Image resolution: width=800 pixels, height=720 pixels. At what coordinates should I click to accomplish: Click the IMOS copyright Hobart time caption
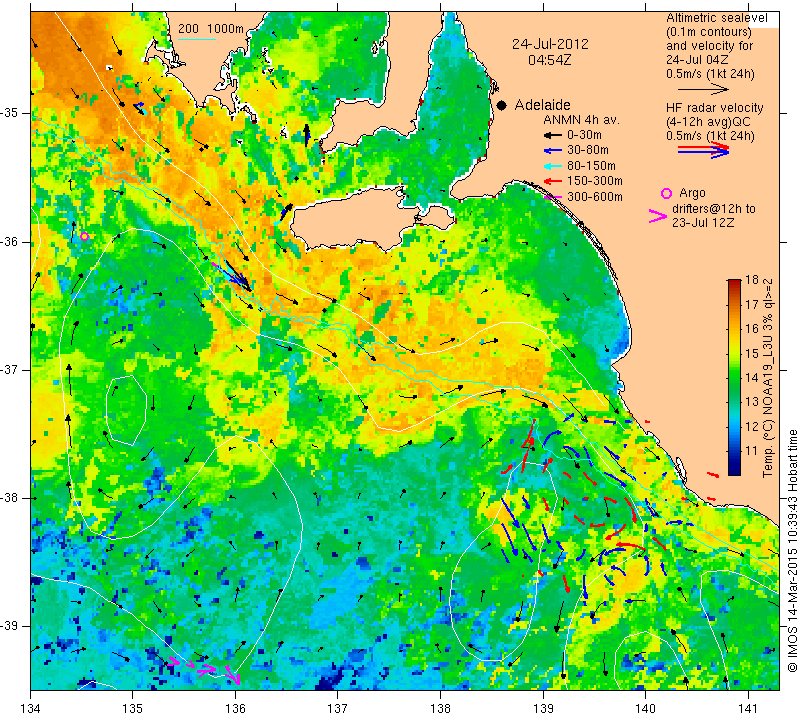(792, 550)
